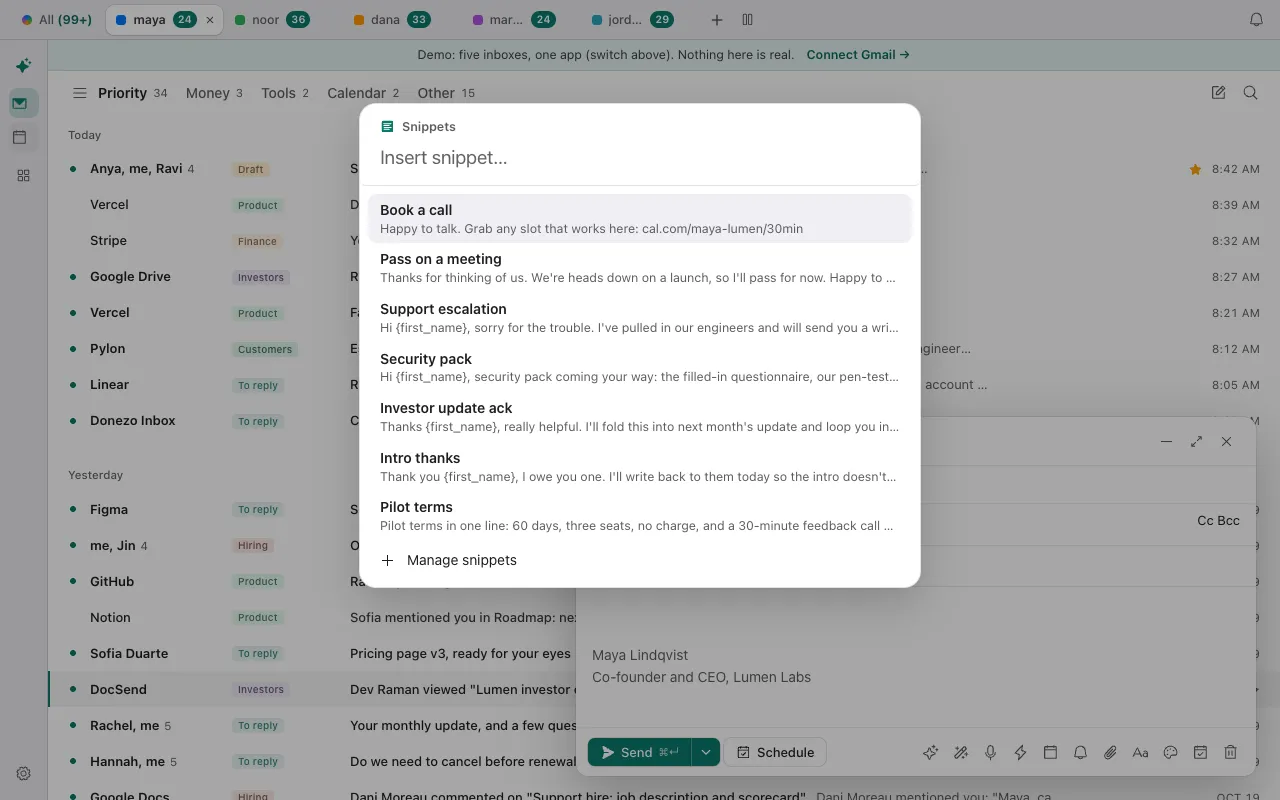The width and height of the screenshot is (1280, 800).
Task: Start dictation with the microphone icon
Action: click(x=990, y=753)
